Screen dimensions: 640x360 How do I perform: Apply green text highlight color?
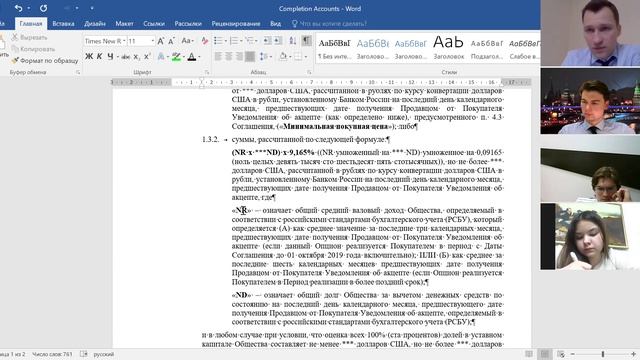[176, 57]
